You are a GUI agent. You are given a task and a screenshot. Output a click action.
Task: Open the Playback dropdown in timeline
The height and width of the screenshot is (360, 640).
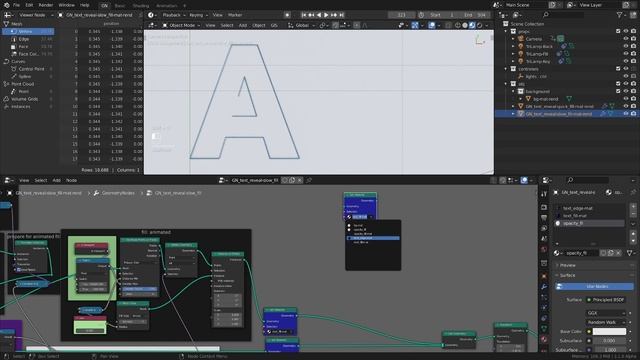pyautogui.click(x=174, y=15)
